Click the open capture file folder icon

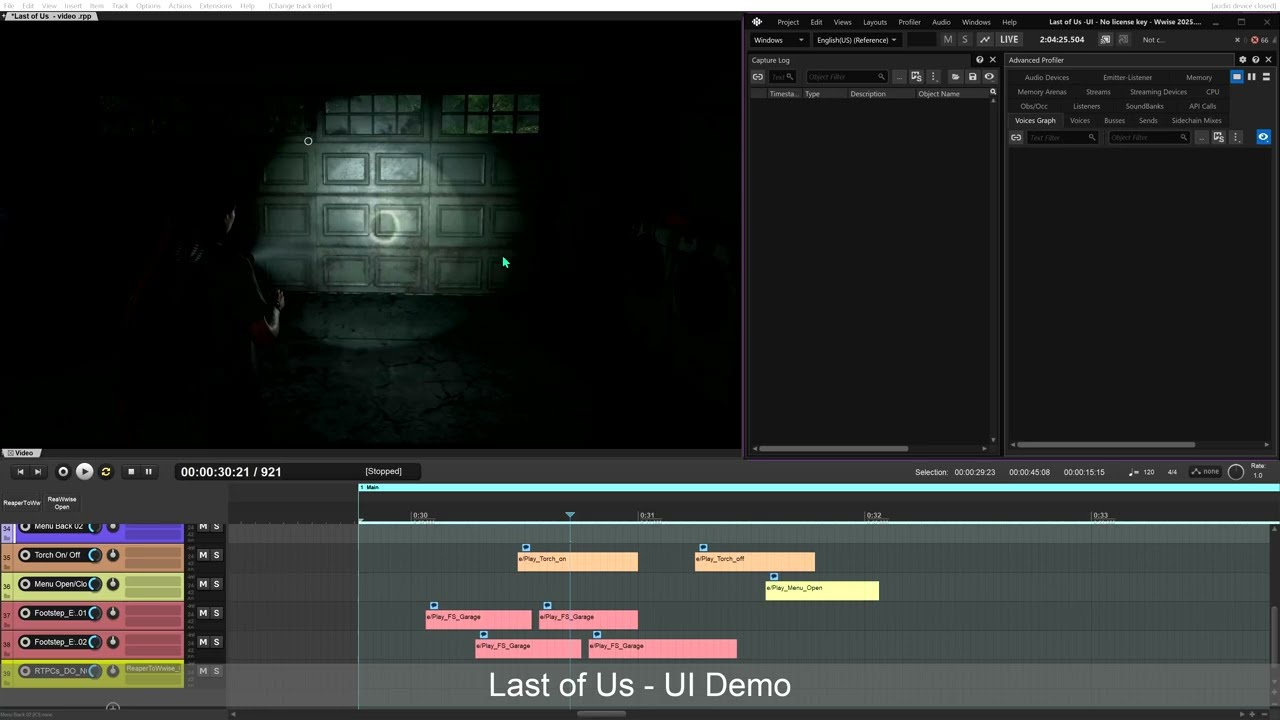pyautogui.click(x=955, y=77)
